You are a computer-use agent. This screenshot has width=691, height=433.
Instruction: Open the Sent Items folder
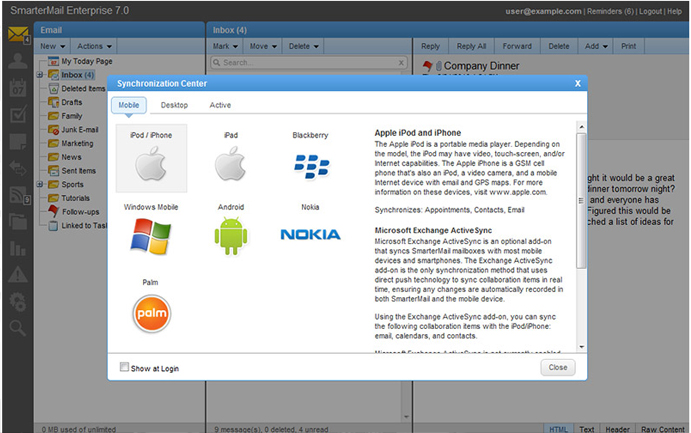78,170
